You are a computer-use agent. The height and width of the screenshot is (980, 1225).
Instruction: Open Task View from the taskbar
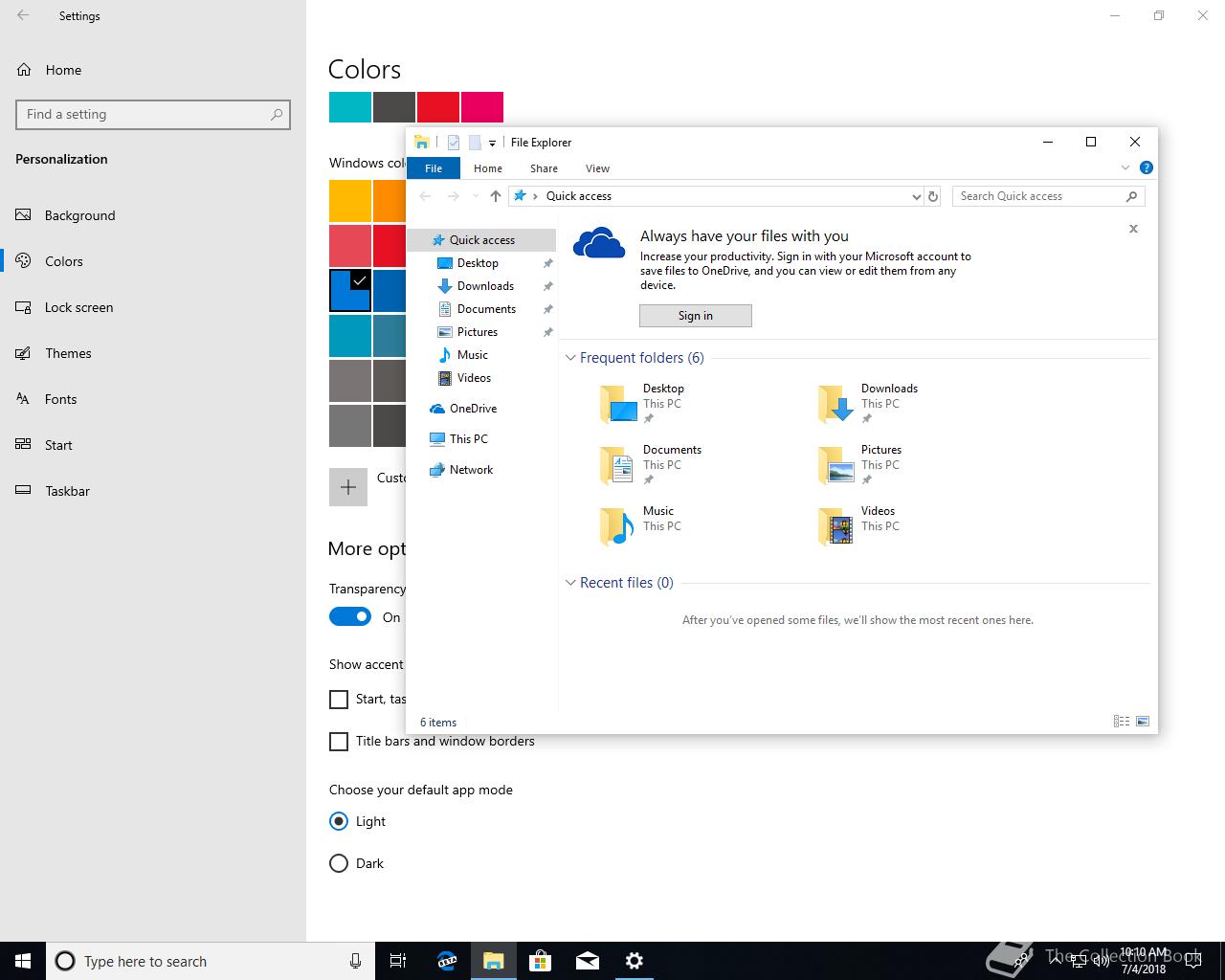(x=398, y=961)
